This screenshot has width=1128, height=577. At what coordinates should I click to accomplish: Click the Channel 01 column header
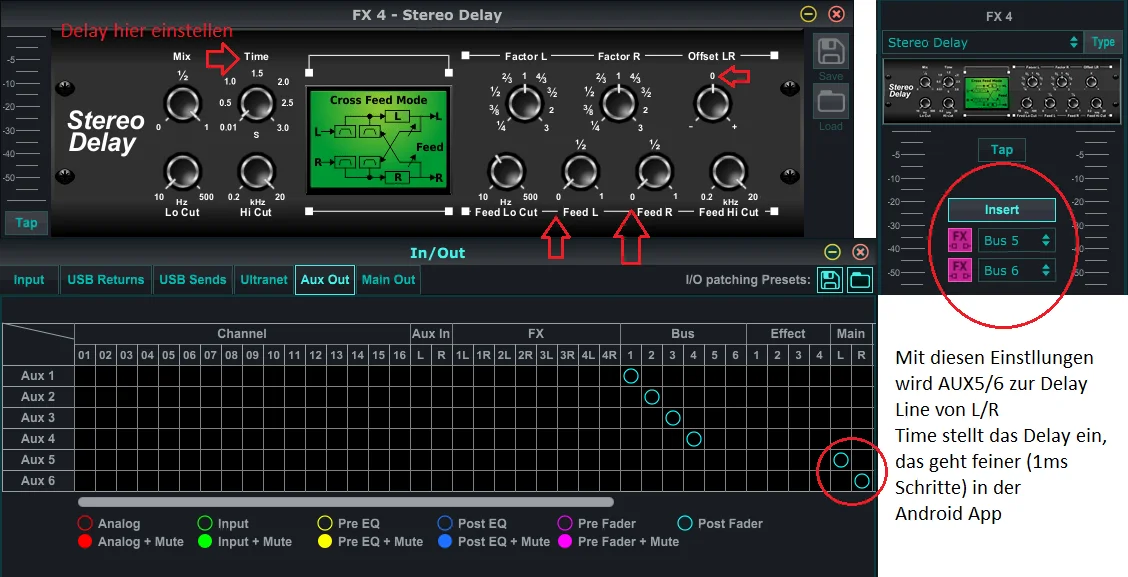[x=85, y=355]
